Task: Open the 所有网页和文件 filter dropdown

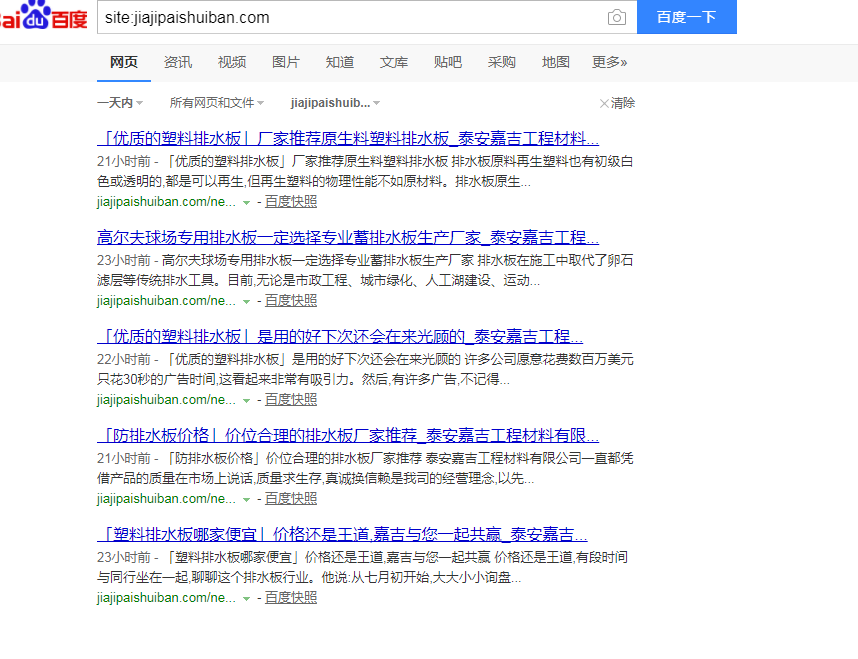Action: click(217, 102)
